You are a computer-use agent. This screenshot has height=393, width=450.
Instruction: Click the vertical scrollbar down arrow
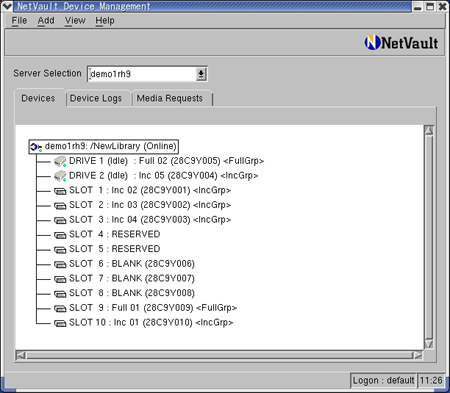(x=429, y=344)
